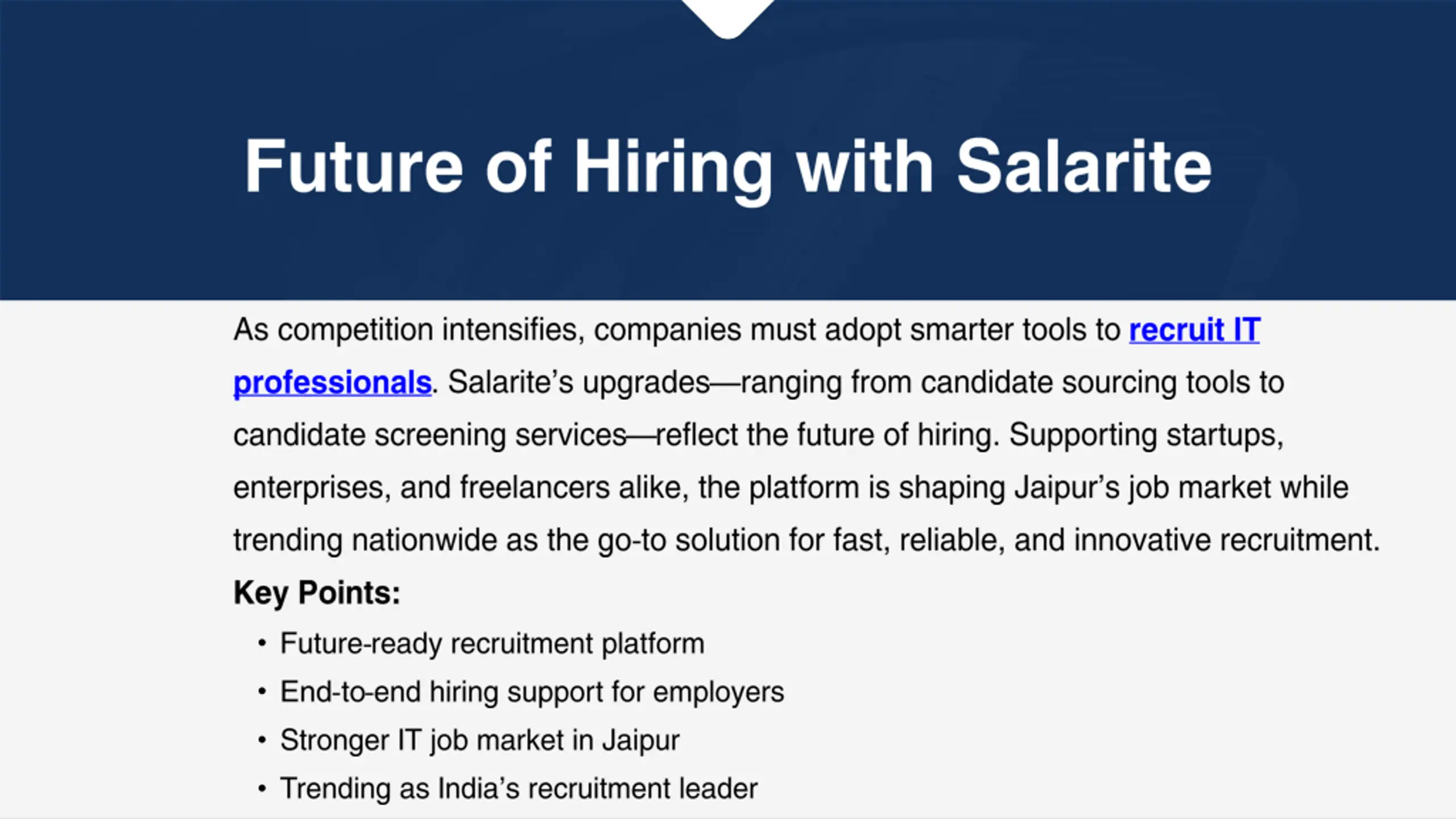The width and height of the screenshot is (1456, 819).
Task: Click the underlined "professionals" link word
Action: (332, 382)
